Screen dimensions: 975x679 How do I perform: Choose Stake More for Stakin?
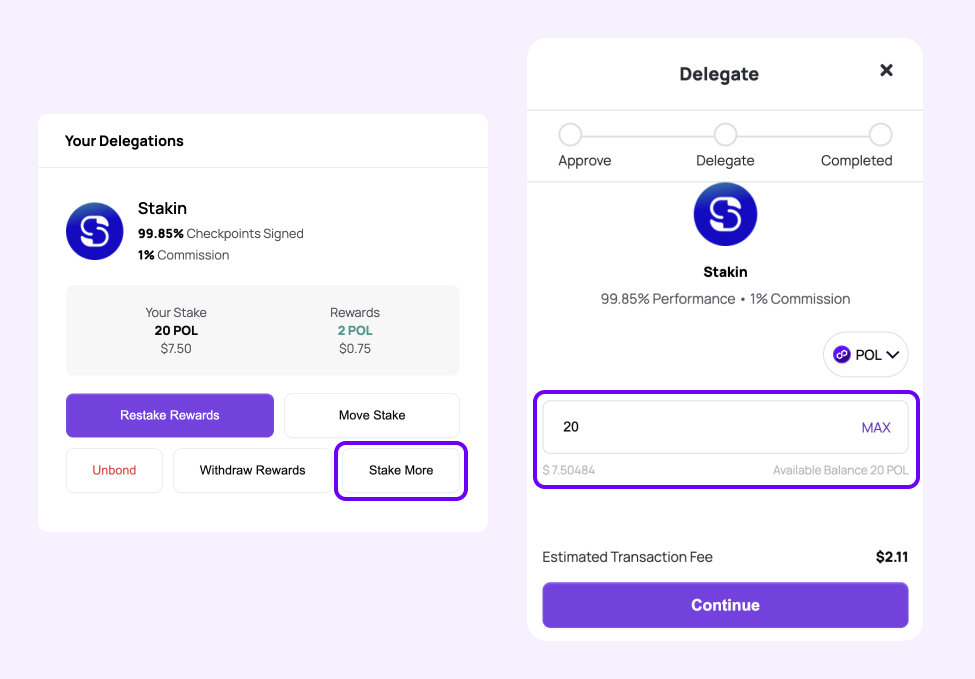click(x=400, y=470)
